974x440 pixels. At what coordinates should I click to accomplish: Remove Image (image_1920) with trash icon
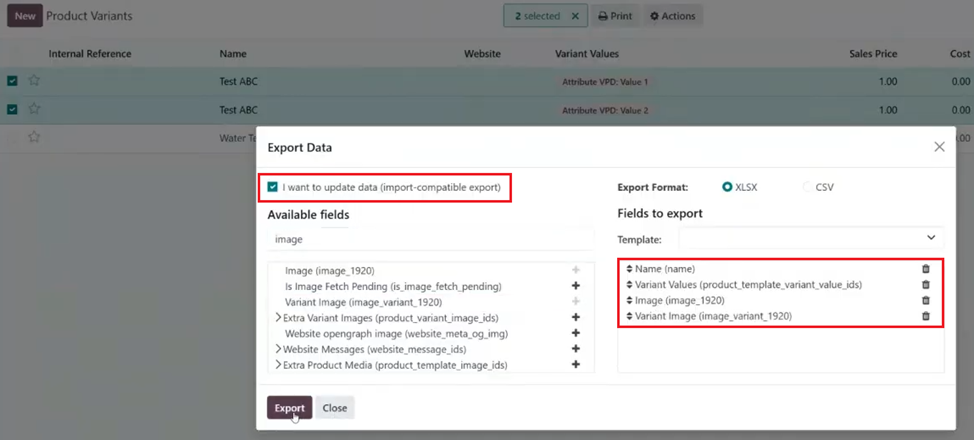(x=925, y=300)
